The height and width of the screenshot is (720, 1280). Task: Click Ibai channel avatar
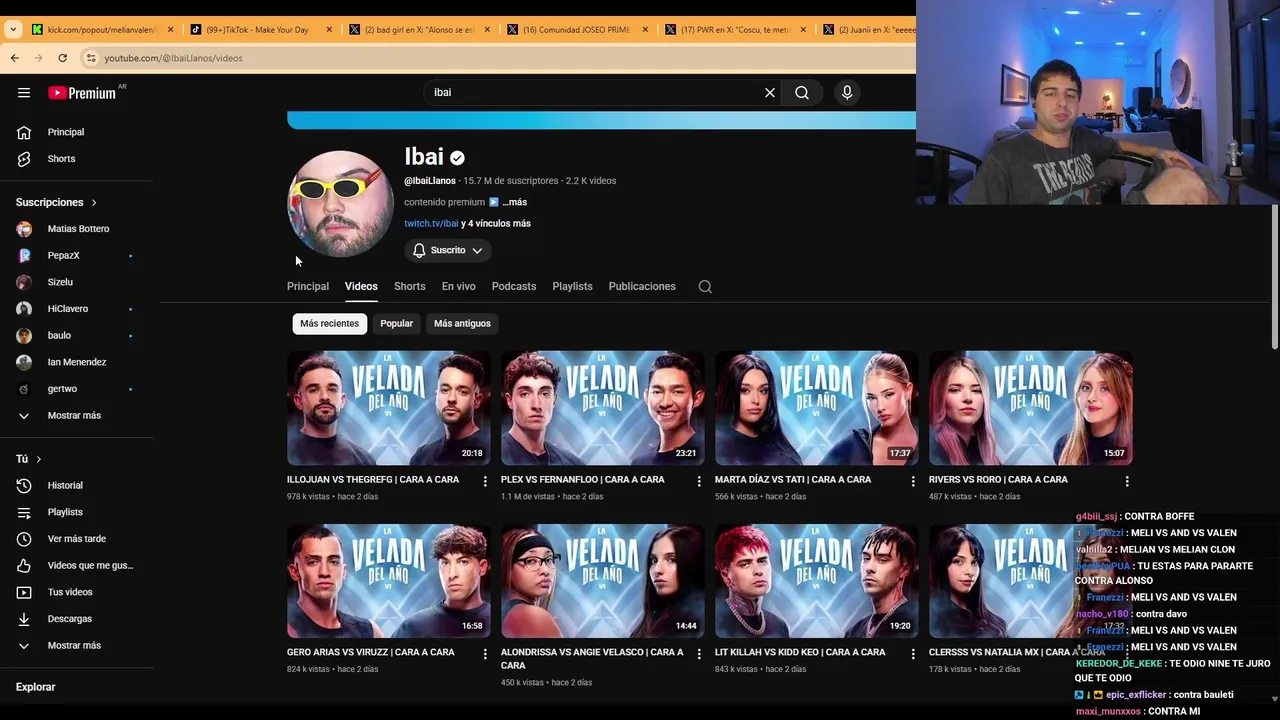pos(340,203)
